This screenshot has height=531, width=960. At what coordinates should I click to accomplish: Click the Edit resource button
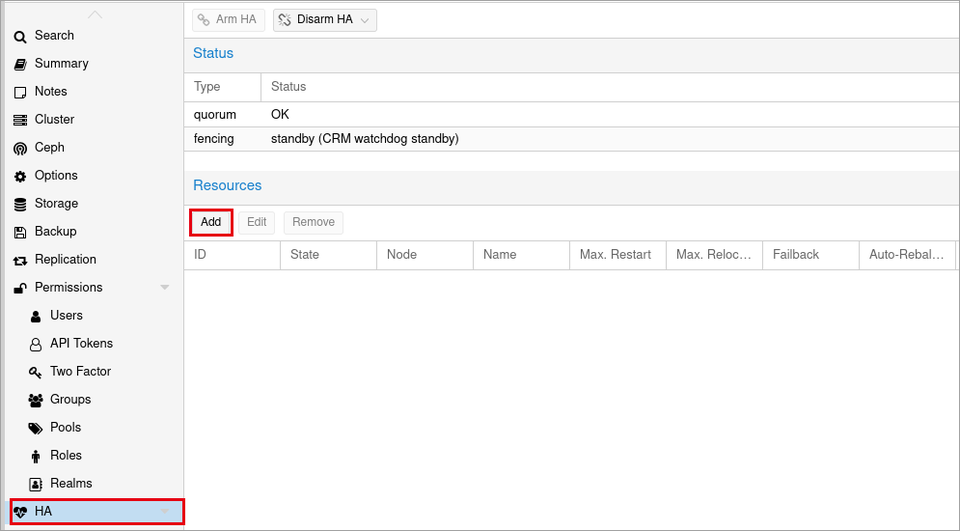click(257, 222)
